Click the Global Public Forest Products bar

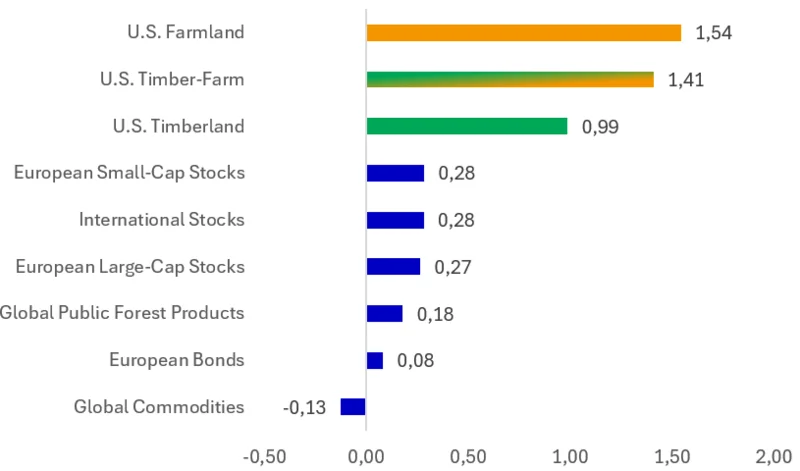tap(384, 313)
